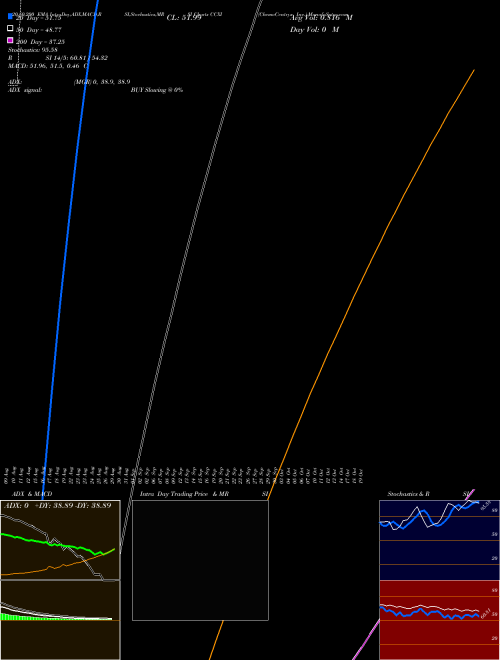This screenshot has height=660, width=500.
Task: Click the 'Stochastics: 93.58' readout
Action: (32, 50)
